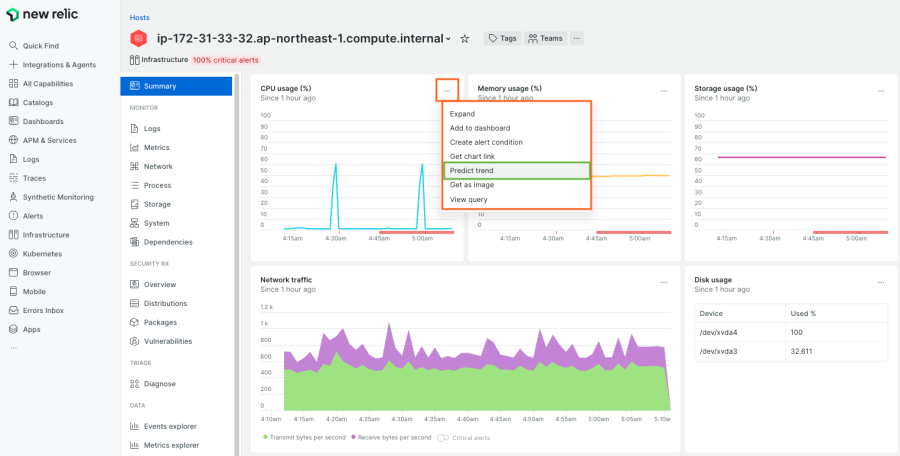Open Logs in the main left sidebar

pos(31,159)
